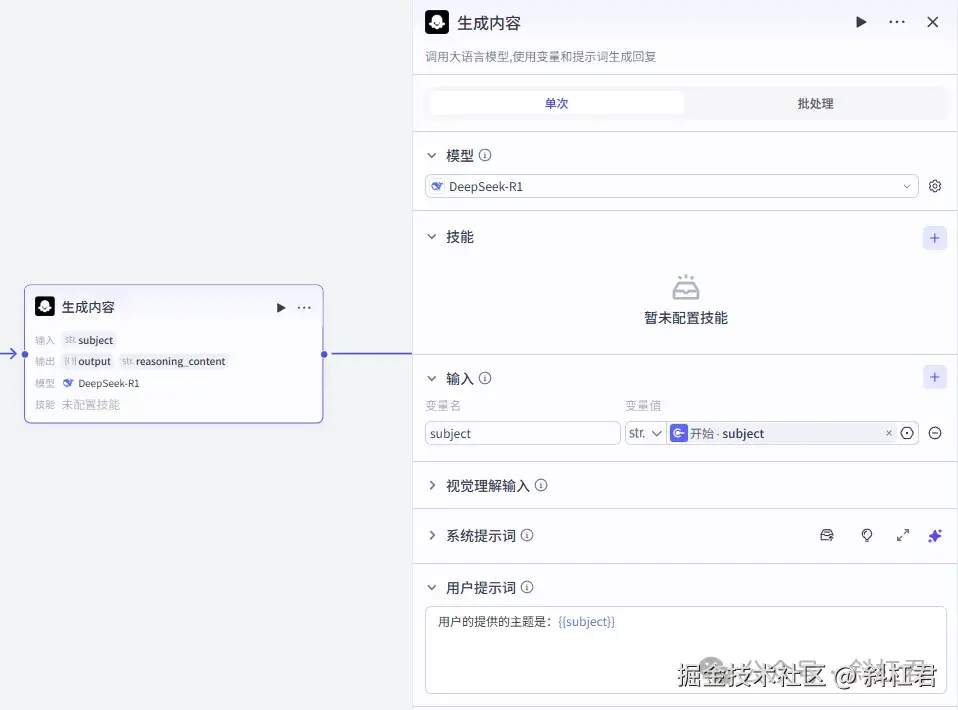Click the subject variable name input field
958x710 pixels.
click(522, 433)
